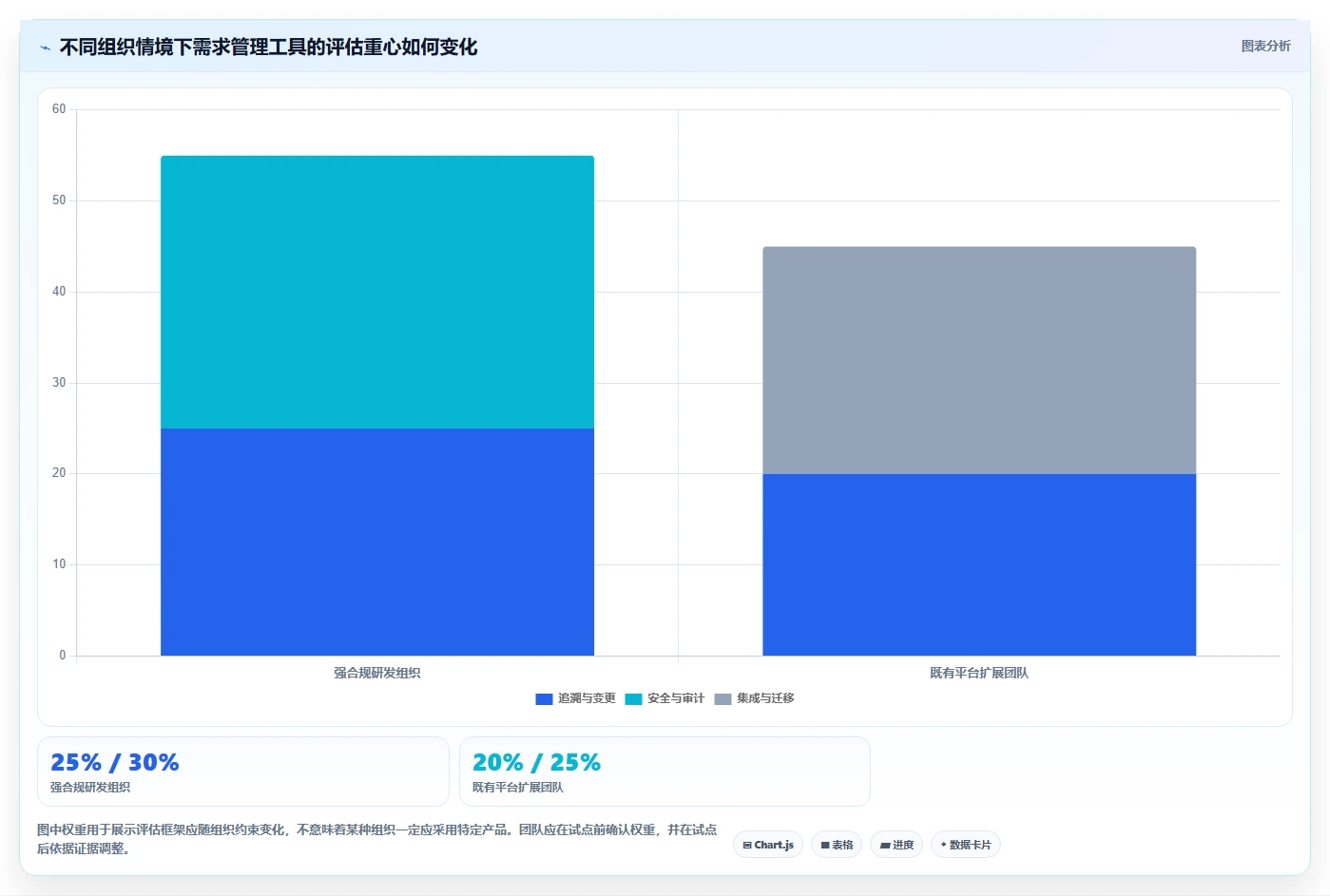Click the blue bar segment of 既有平台扩展团队

click(x=979, y=564)
